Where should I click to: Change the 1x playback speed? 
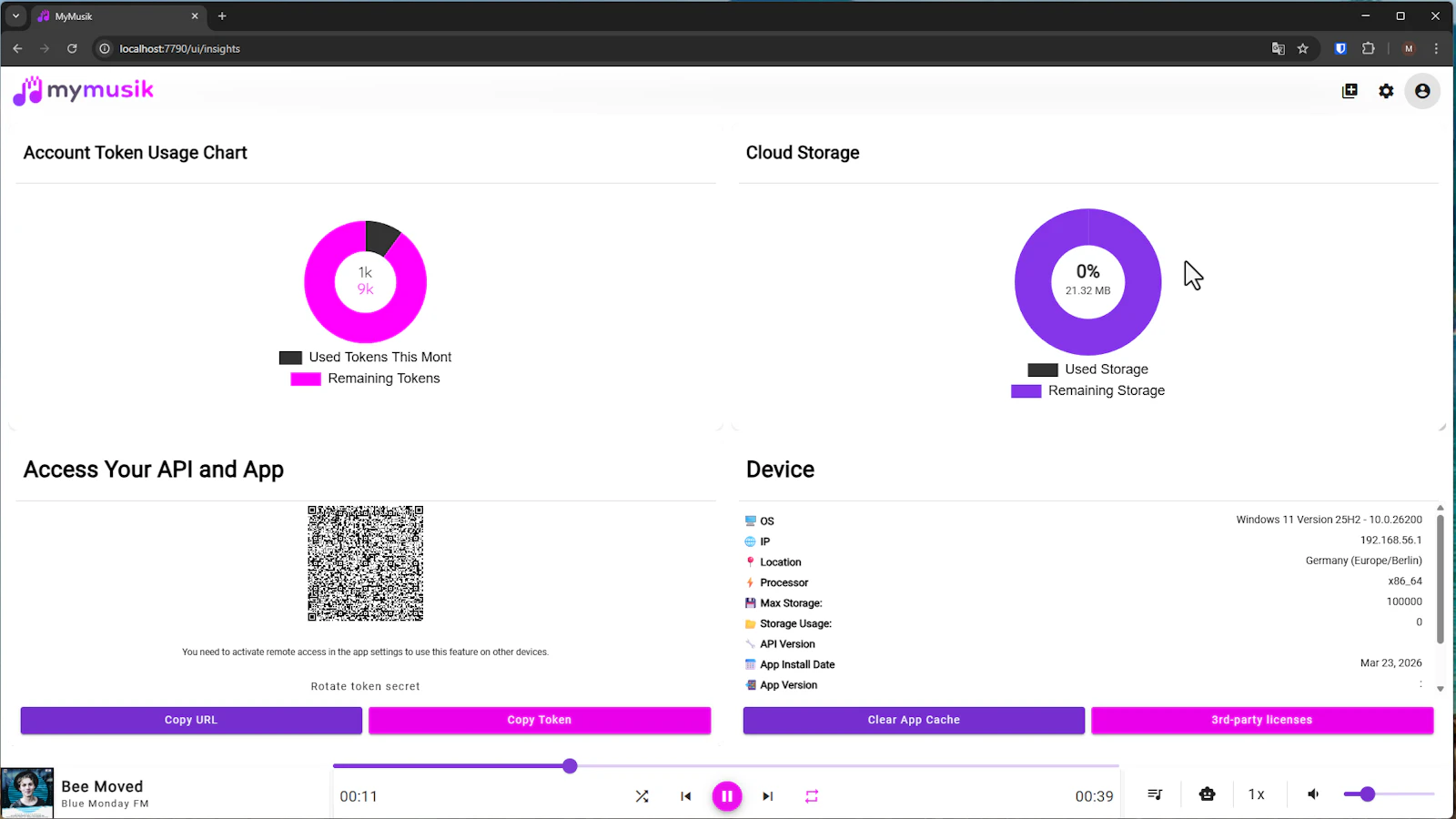(x=1257, y=794)
